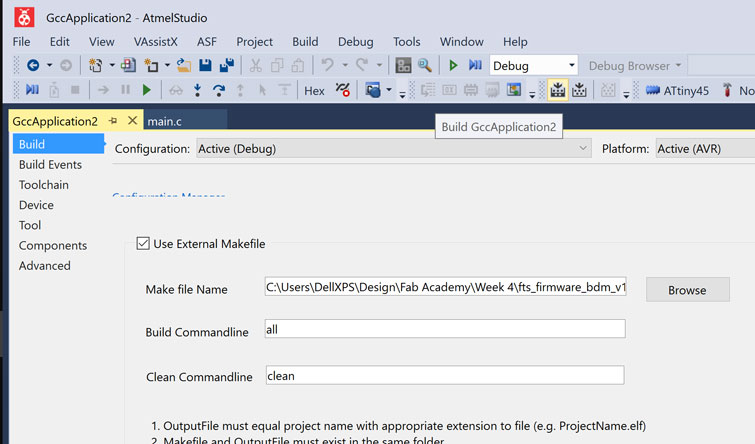The image size is (755, 444).
Task: Open the Window menu
Action: (461, 42)
